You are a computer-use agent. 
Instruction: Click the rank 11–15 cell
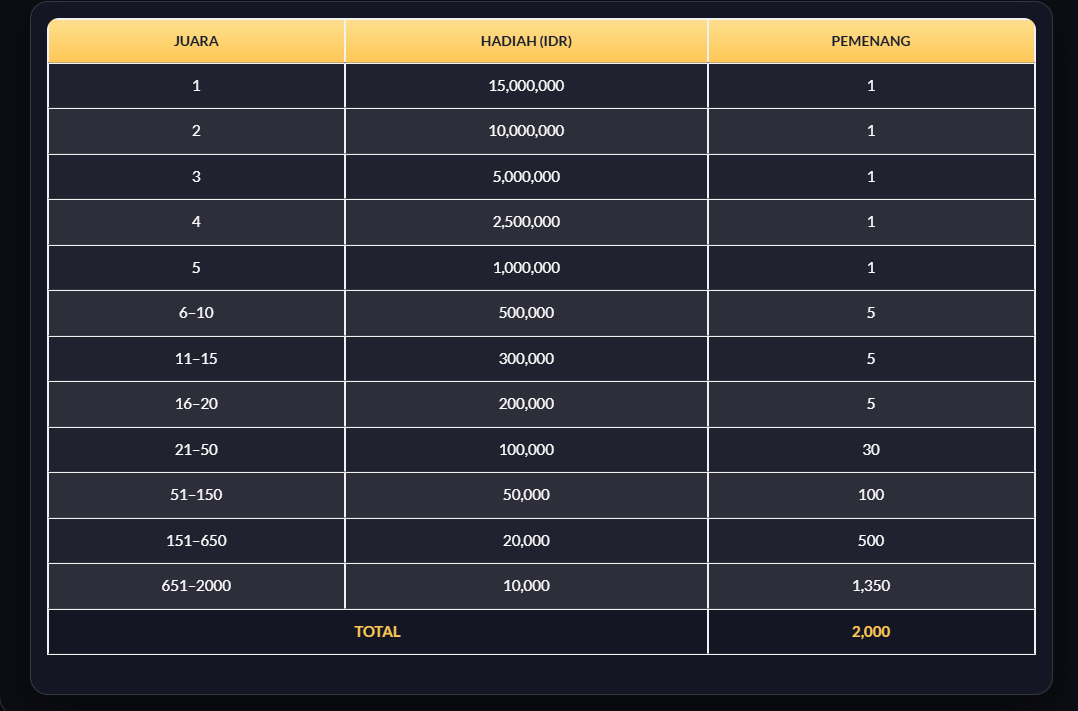pos(196,359)
